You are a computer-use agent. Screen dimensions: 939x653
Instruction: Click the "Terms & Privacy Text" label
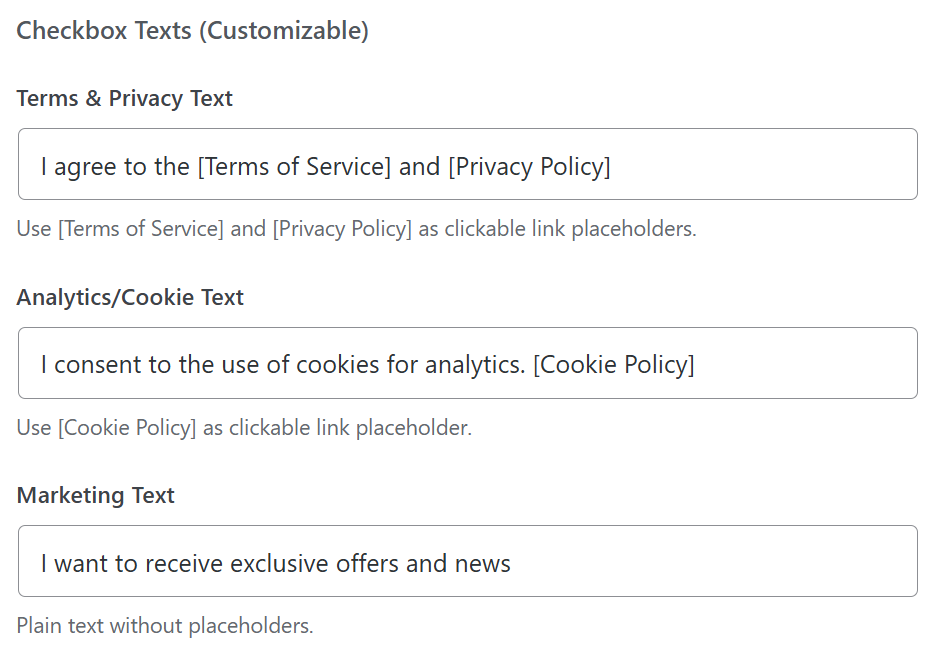pyautogui.click(x=125, y=99)
